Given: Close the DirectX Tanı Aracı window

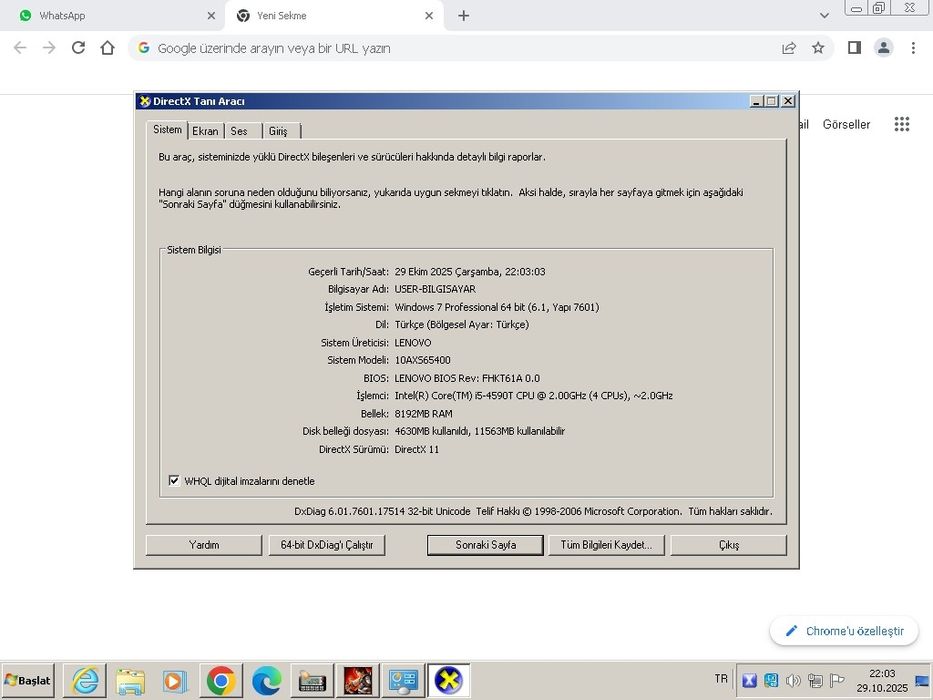Looking at the screenshot, I should (x=788, y=101).
